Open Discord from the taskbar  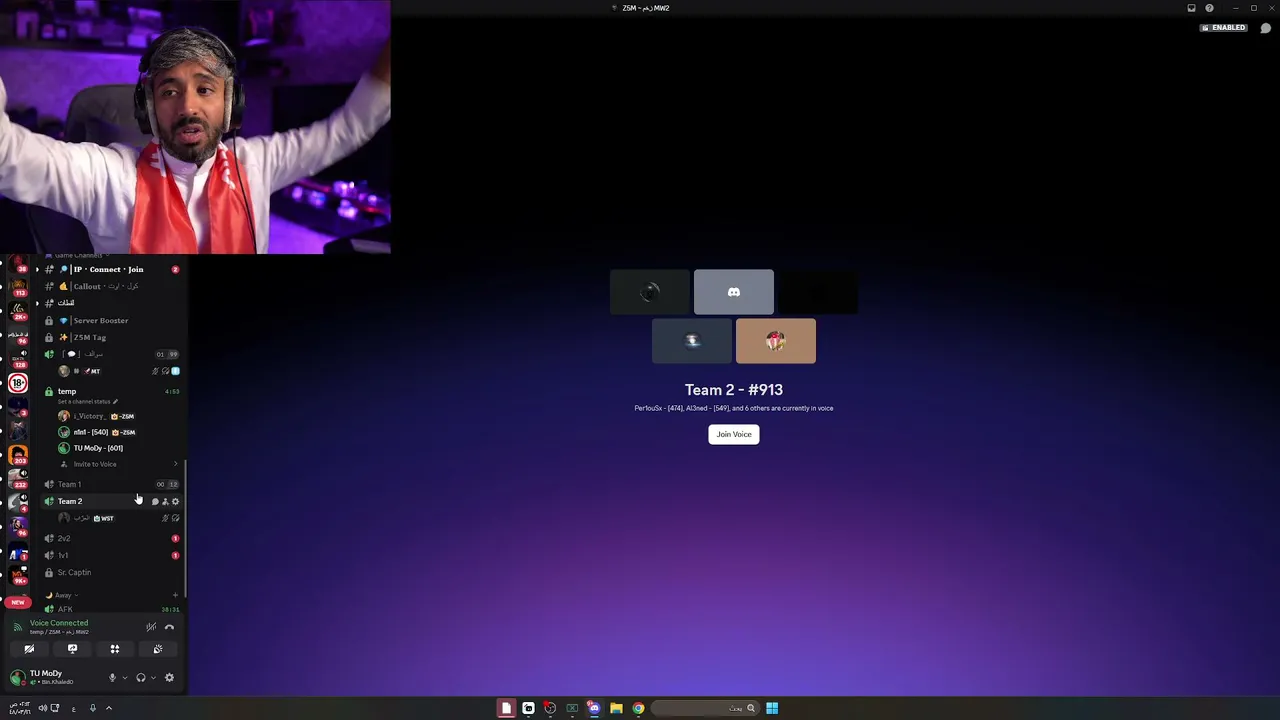tap(594, 708)
